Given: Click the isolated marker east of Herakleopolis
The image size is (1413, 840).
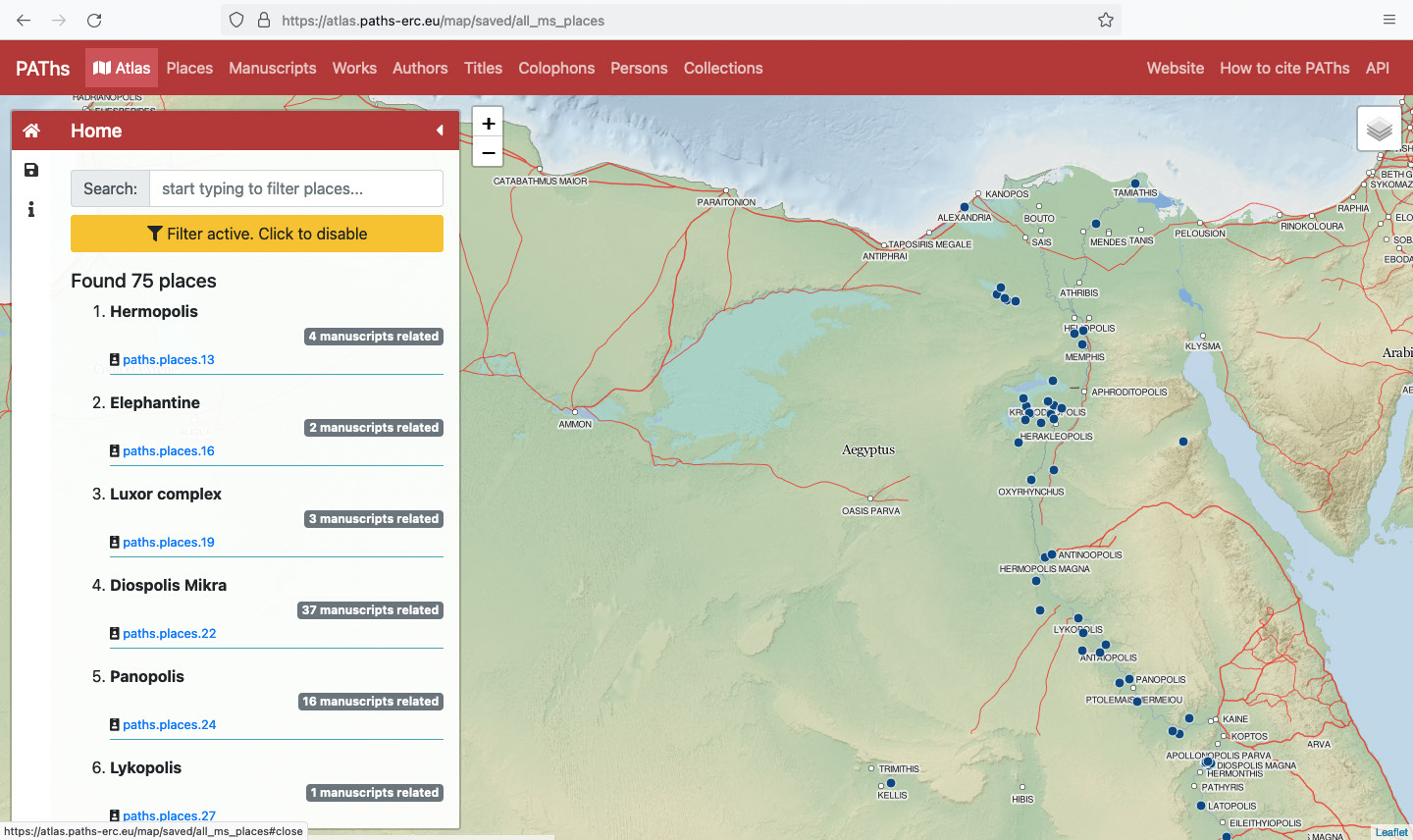Looking at the screenshot, I should point(1183,442).
